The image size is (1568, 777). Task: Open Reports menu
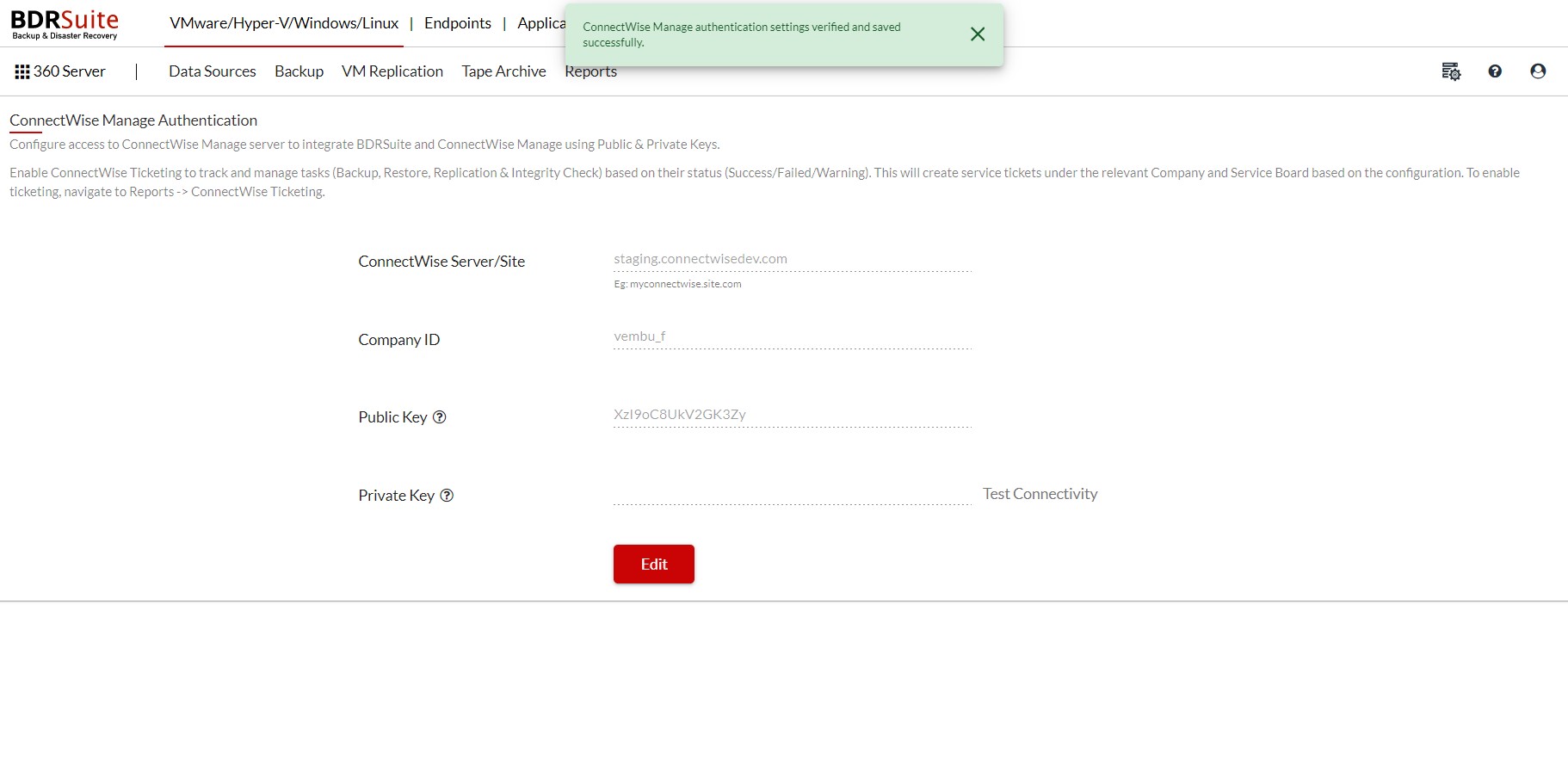click(590, 72)
